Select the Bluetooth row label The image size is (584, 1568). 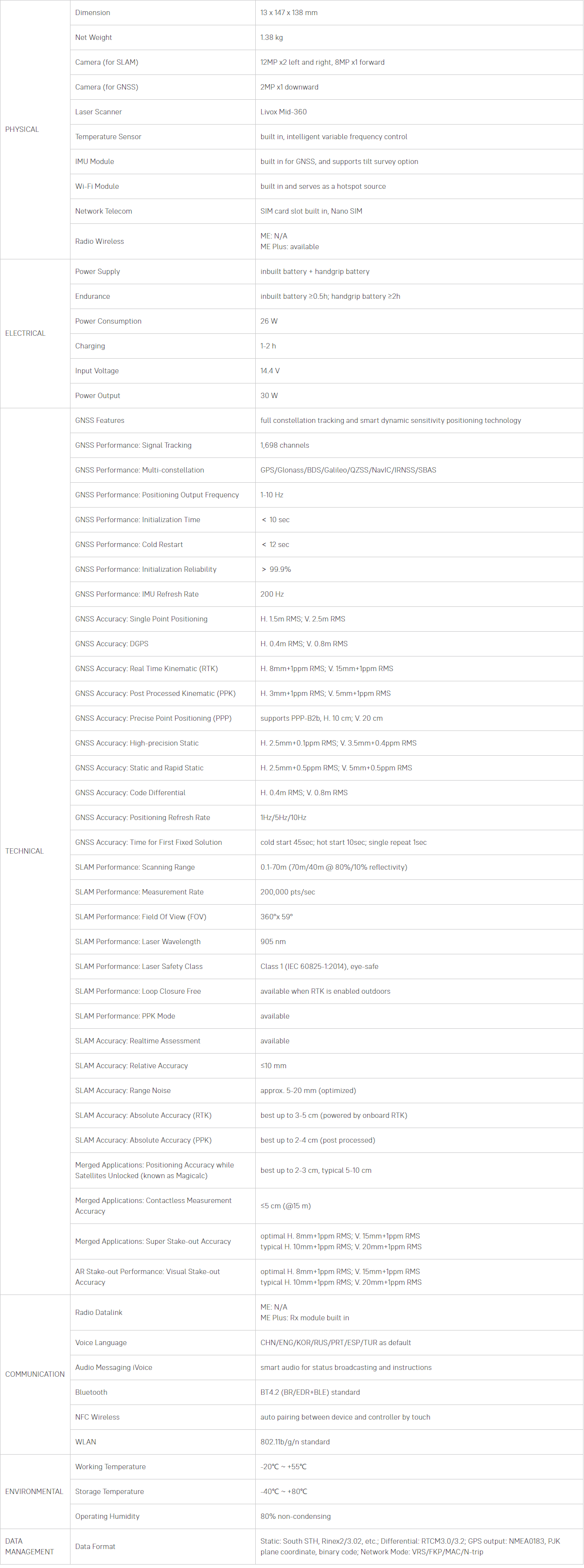(91, 1392)
